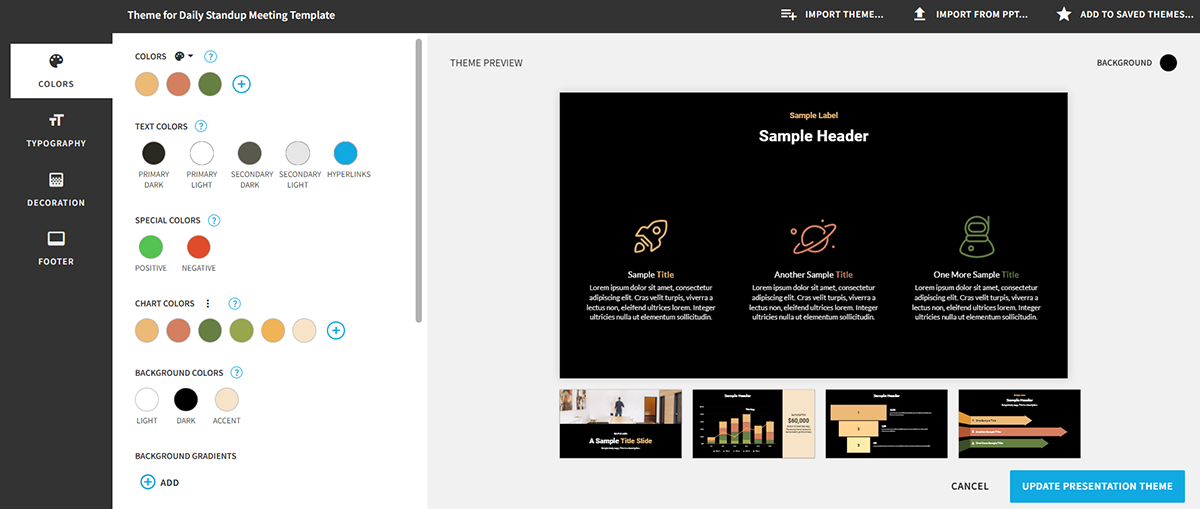Screen dimensions: 1200x509
Task: Select the olive green theme color
Action: 209,84
